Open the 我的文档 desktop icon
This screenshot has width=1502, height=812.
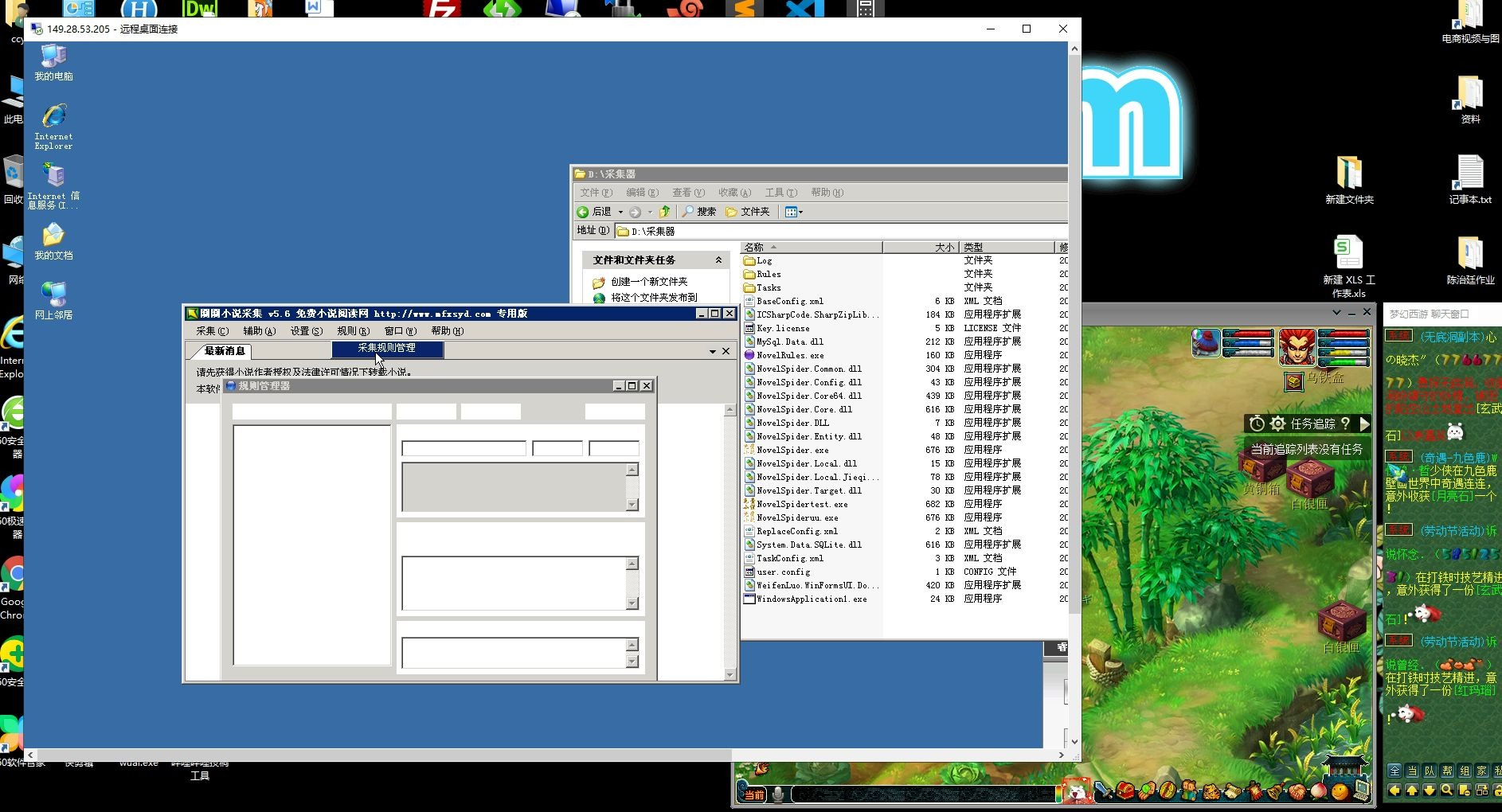coord(53,240)
